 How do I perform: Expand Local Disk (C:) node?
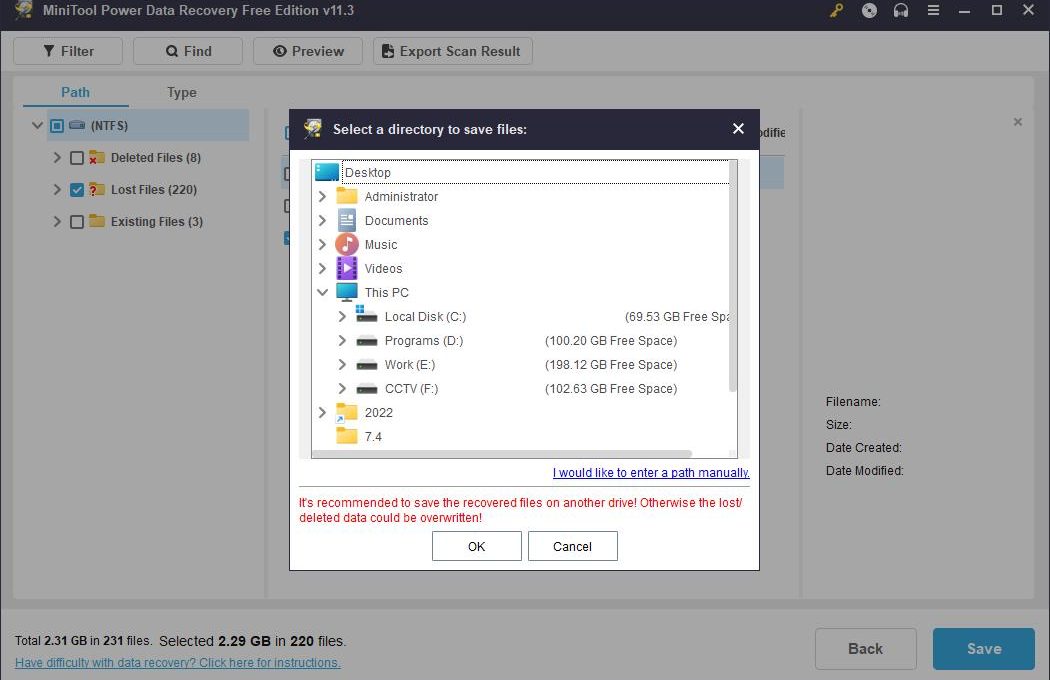tap(342, 316)
